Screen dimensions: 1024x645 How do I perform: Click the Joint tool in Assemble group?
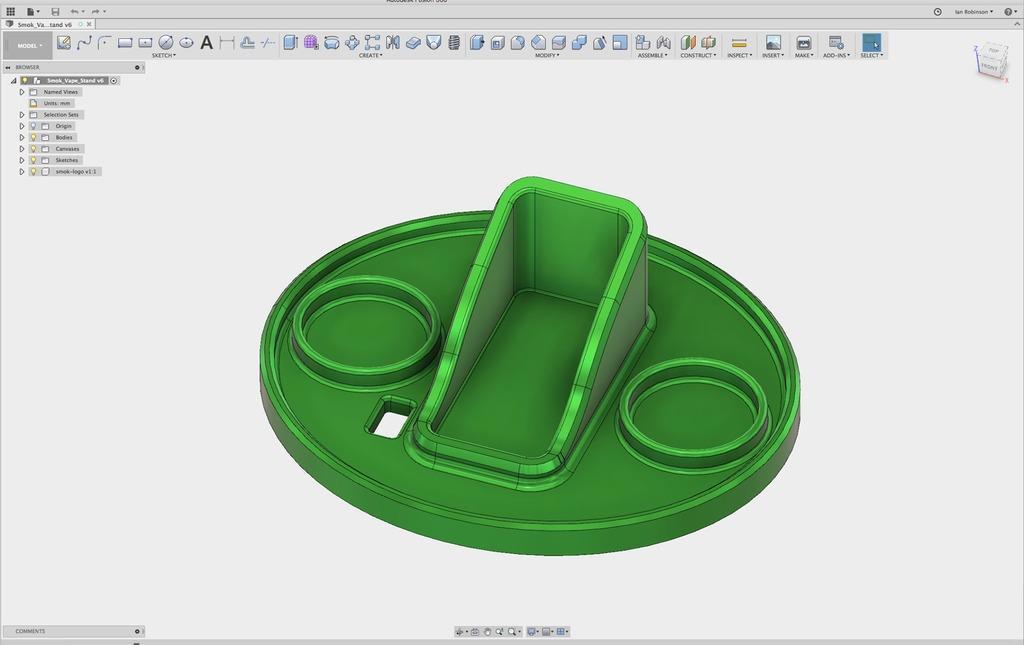click(664, 42)
